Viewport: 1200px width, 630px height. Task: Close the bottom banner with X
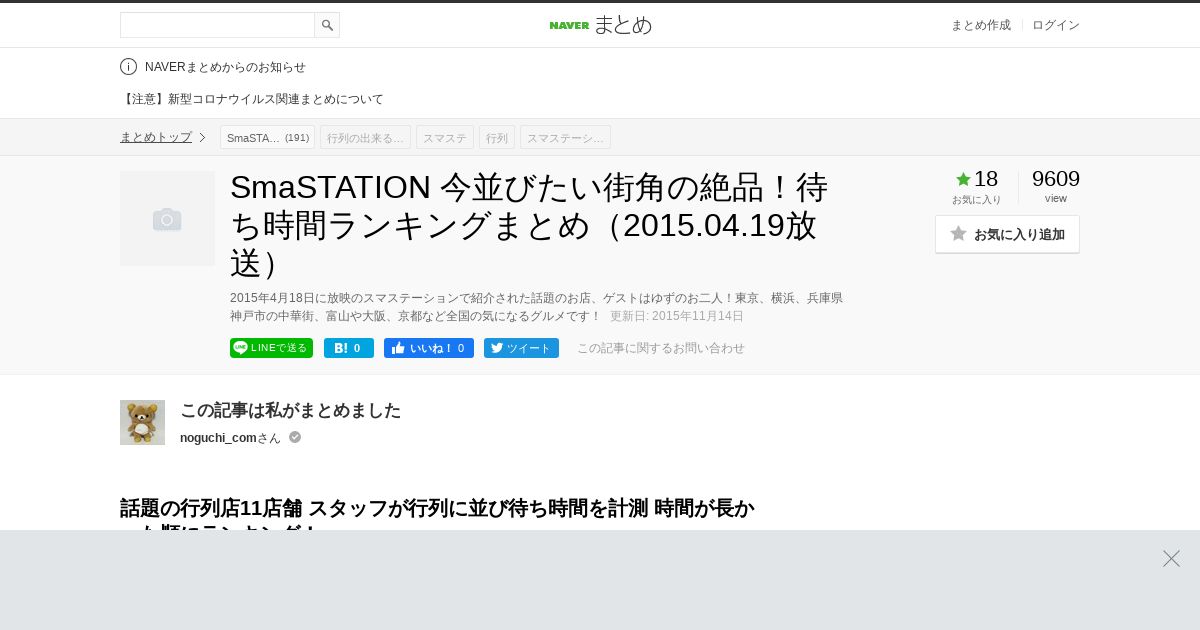click(x=1171, y=559)
